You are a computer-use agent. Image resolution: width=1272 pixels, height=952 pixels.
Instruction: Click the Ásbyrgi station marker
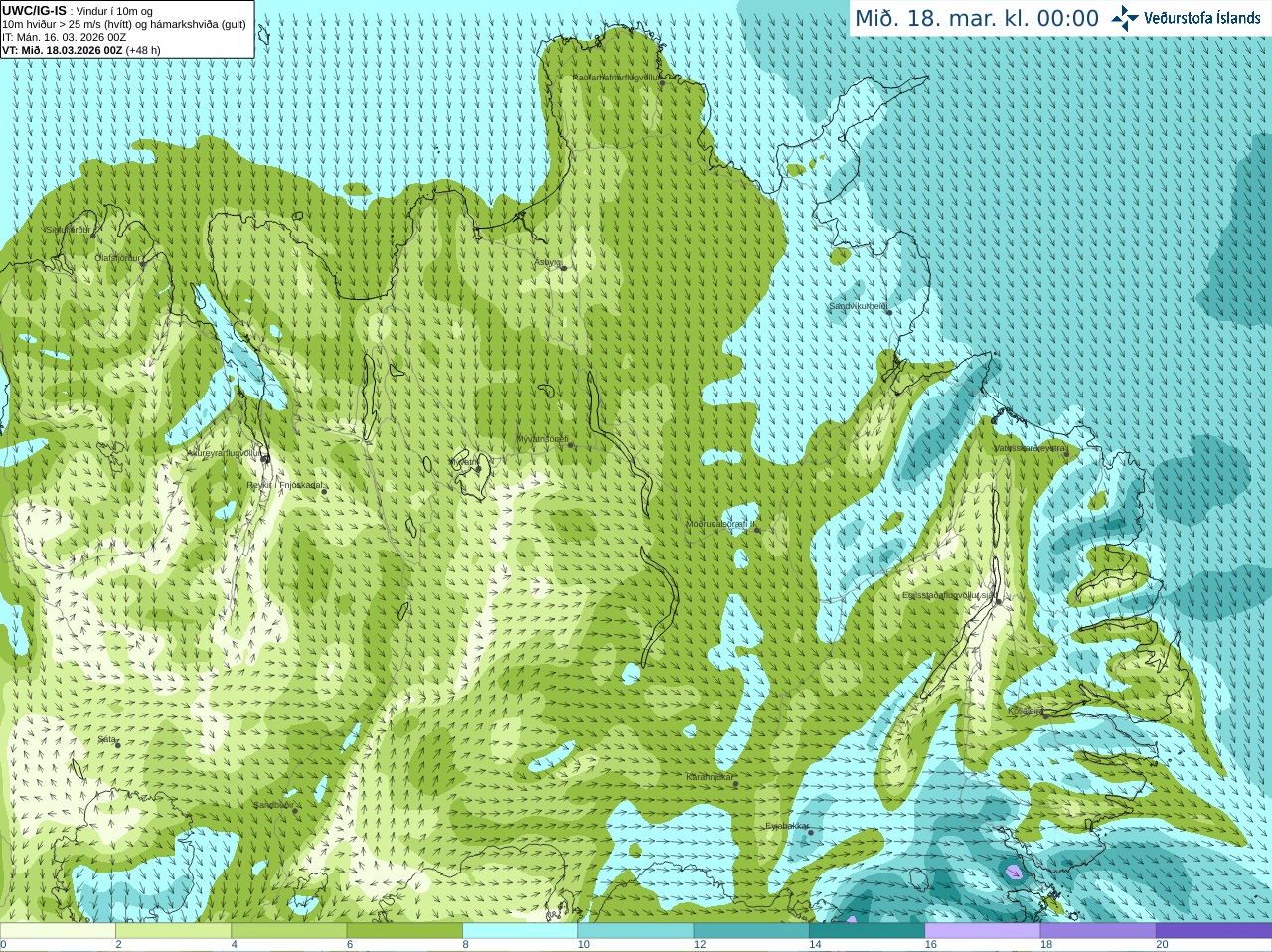pyautogui.click(x=564, y=268)
